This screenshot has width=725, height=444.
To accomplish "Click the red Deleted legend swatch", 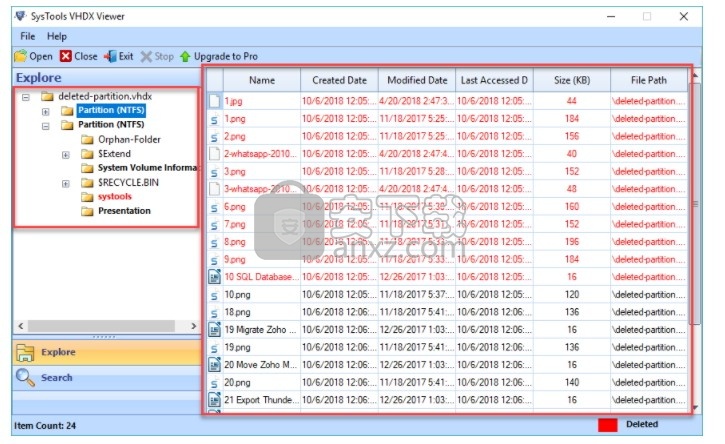I will point(608,425).
